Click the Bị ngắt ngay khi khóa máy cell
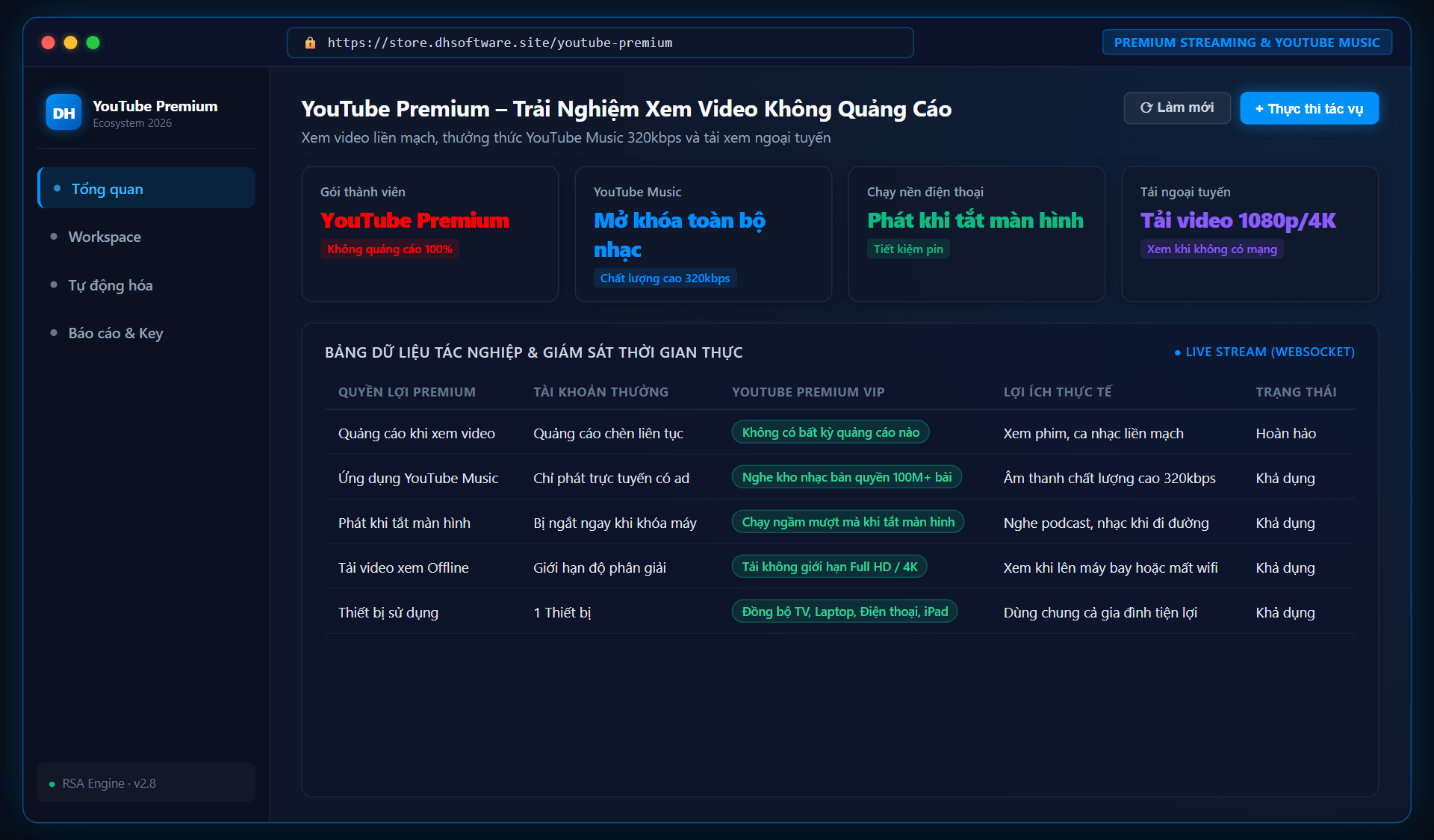This screenshot has height=840, width=1434. [615, 523]
